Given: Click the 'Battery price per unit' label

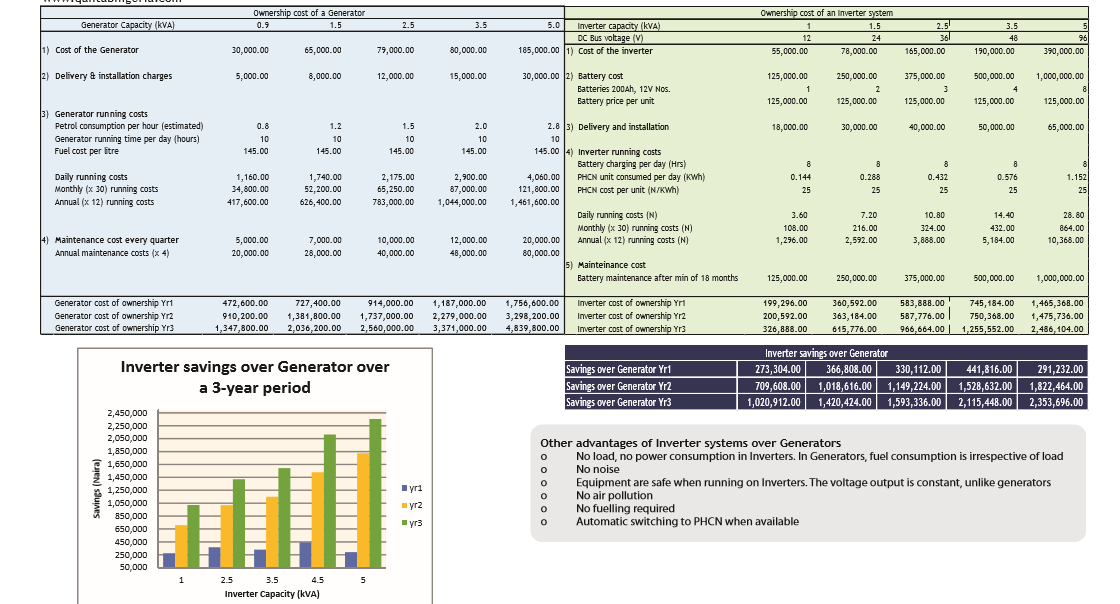Looking at the screenshot, I should coord(616,101).
